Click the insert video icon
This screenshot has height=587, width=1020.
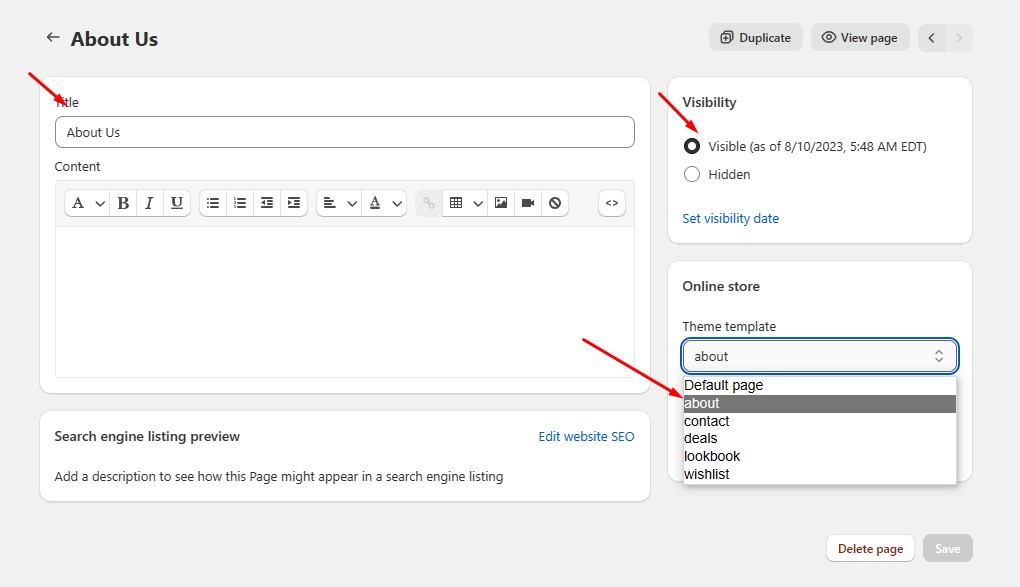click(528, 203)
